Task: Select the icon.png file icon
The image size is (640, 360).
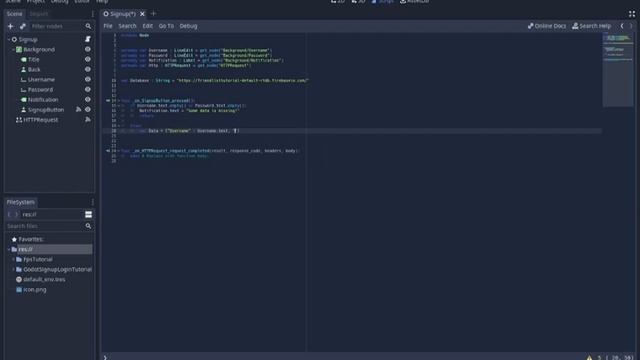Action: 19,290
